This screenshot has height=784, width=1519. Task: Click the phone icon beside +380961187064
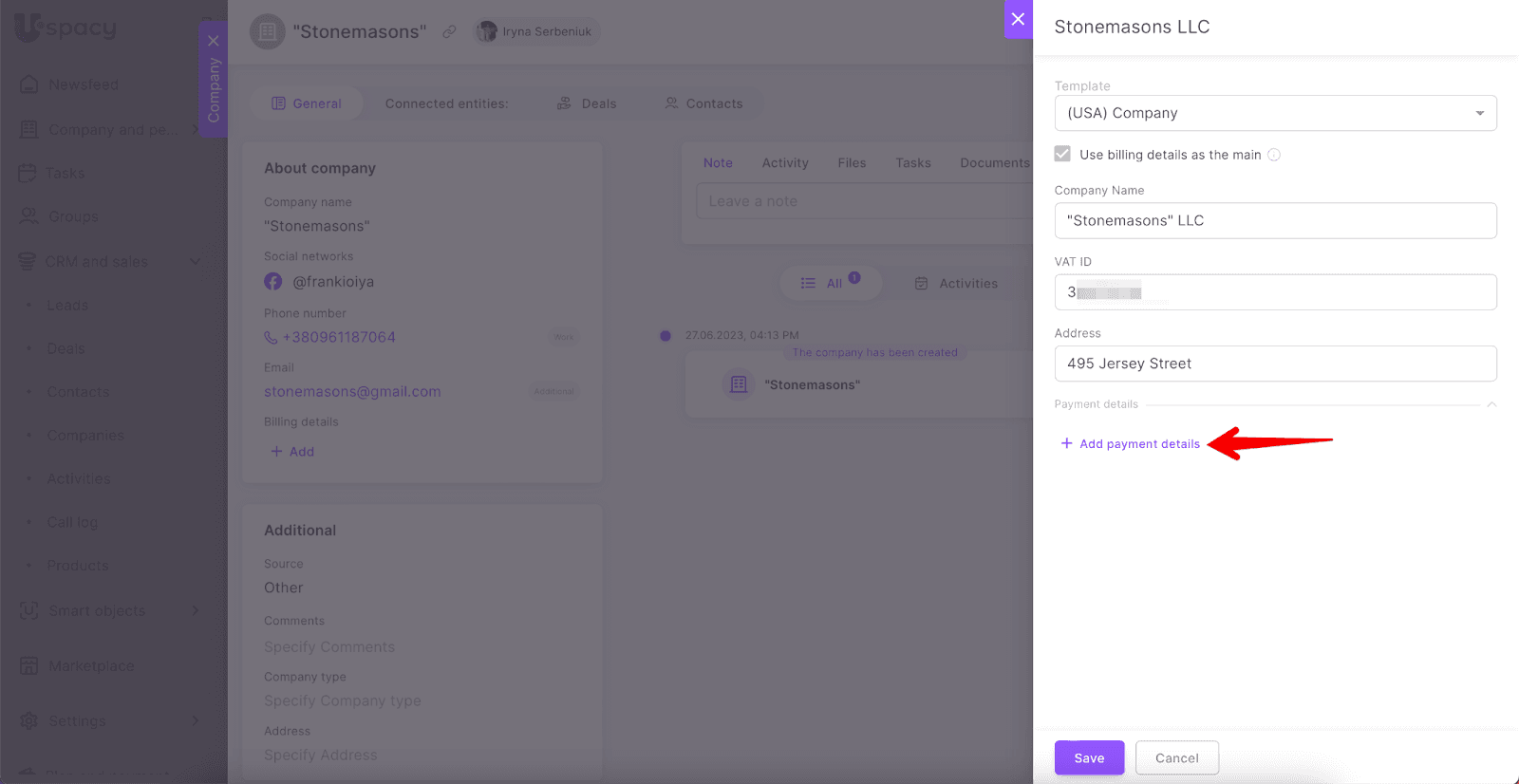coord(271,338)
